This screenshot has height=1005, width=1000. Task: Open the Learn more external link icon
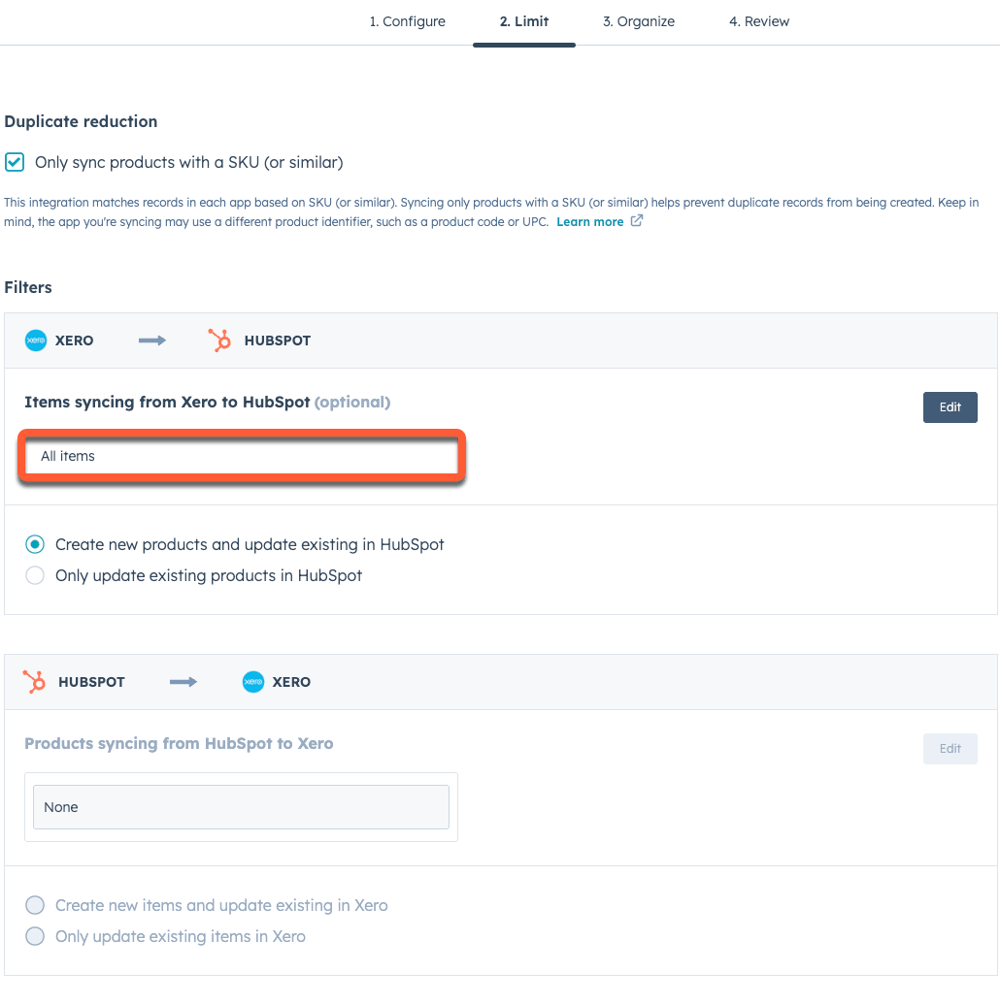click(x=636, y=221)
